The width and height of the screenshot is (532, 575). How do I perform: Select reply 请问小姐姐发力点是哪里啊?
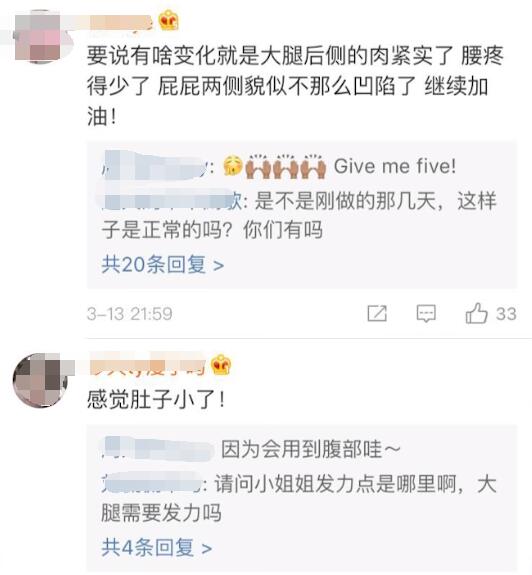299,498
